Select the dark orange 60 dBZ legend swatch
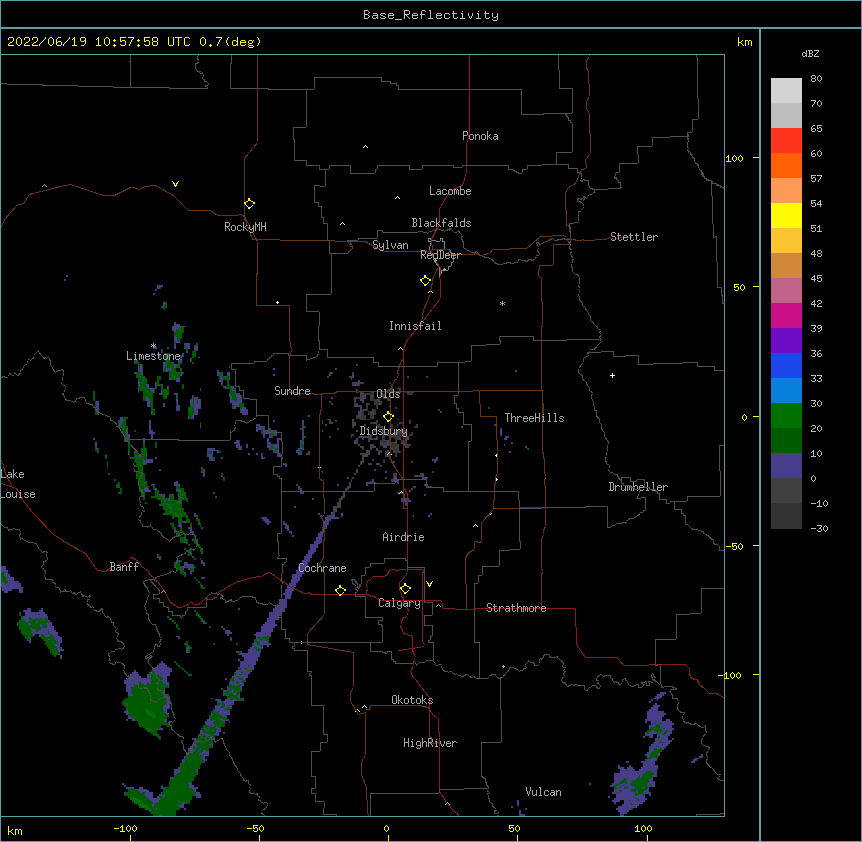The image size is (862, 842). tap(786, 165)
